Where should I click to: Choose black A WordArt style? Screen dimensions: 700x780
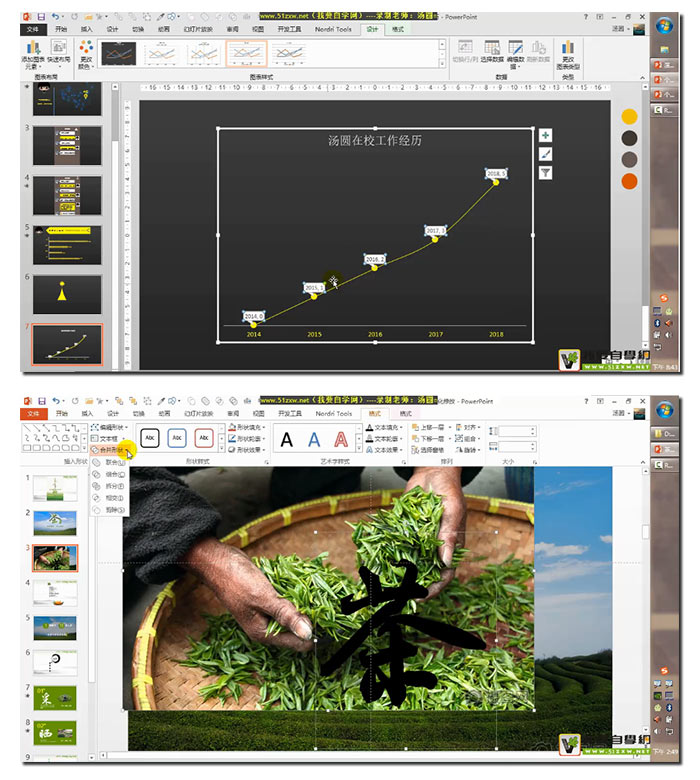[287, 440]
